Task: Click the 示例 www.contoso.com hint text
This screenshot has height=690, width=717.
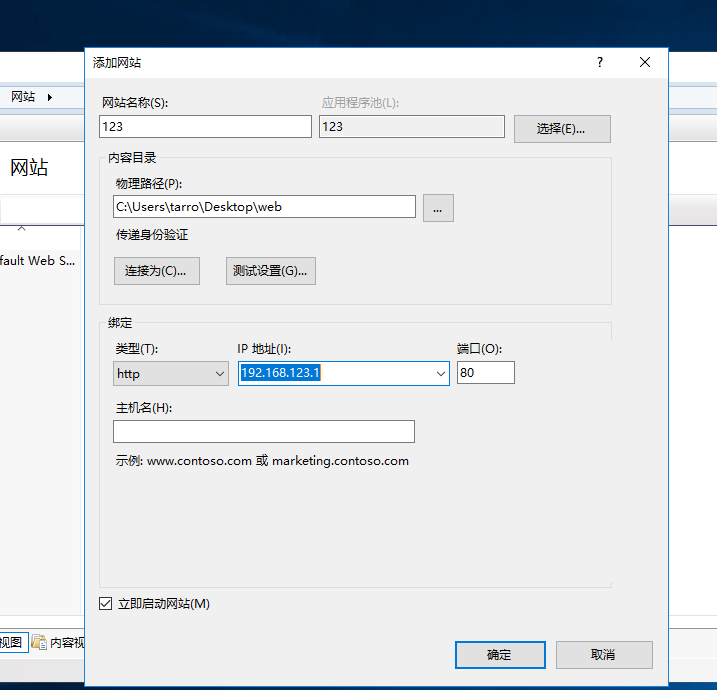Action: coord(262,460)
